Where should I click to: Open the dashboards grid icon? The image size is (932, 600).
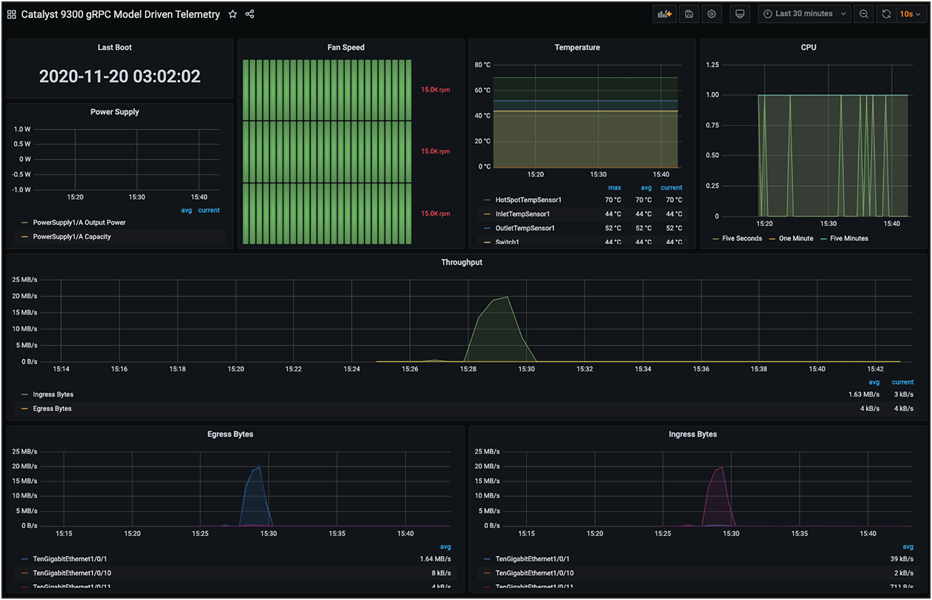11,14
